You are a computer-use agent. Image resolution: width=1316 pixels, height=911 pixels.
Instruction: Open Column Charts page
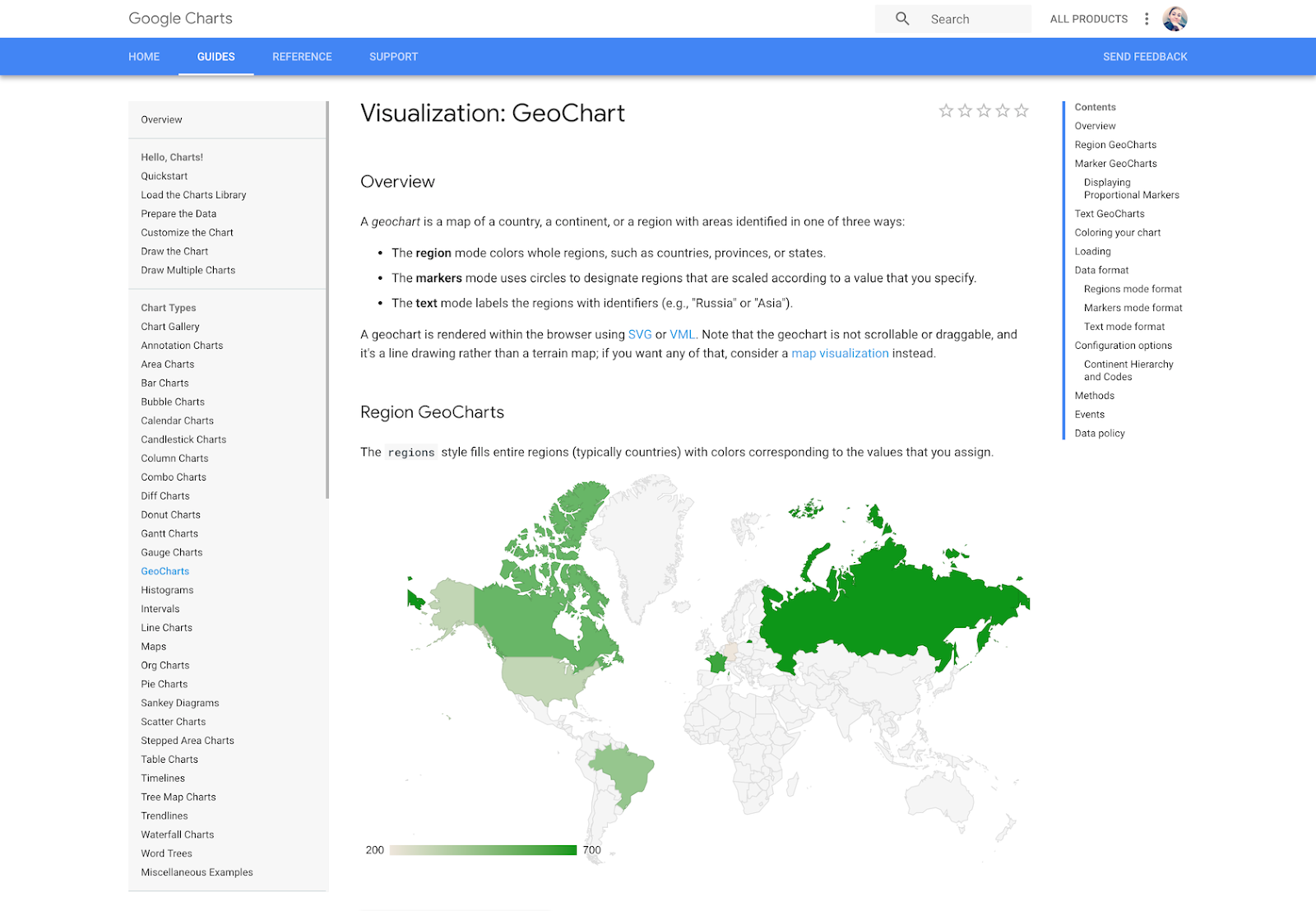[x=174, y=458]
